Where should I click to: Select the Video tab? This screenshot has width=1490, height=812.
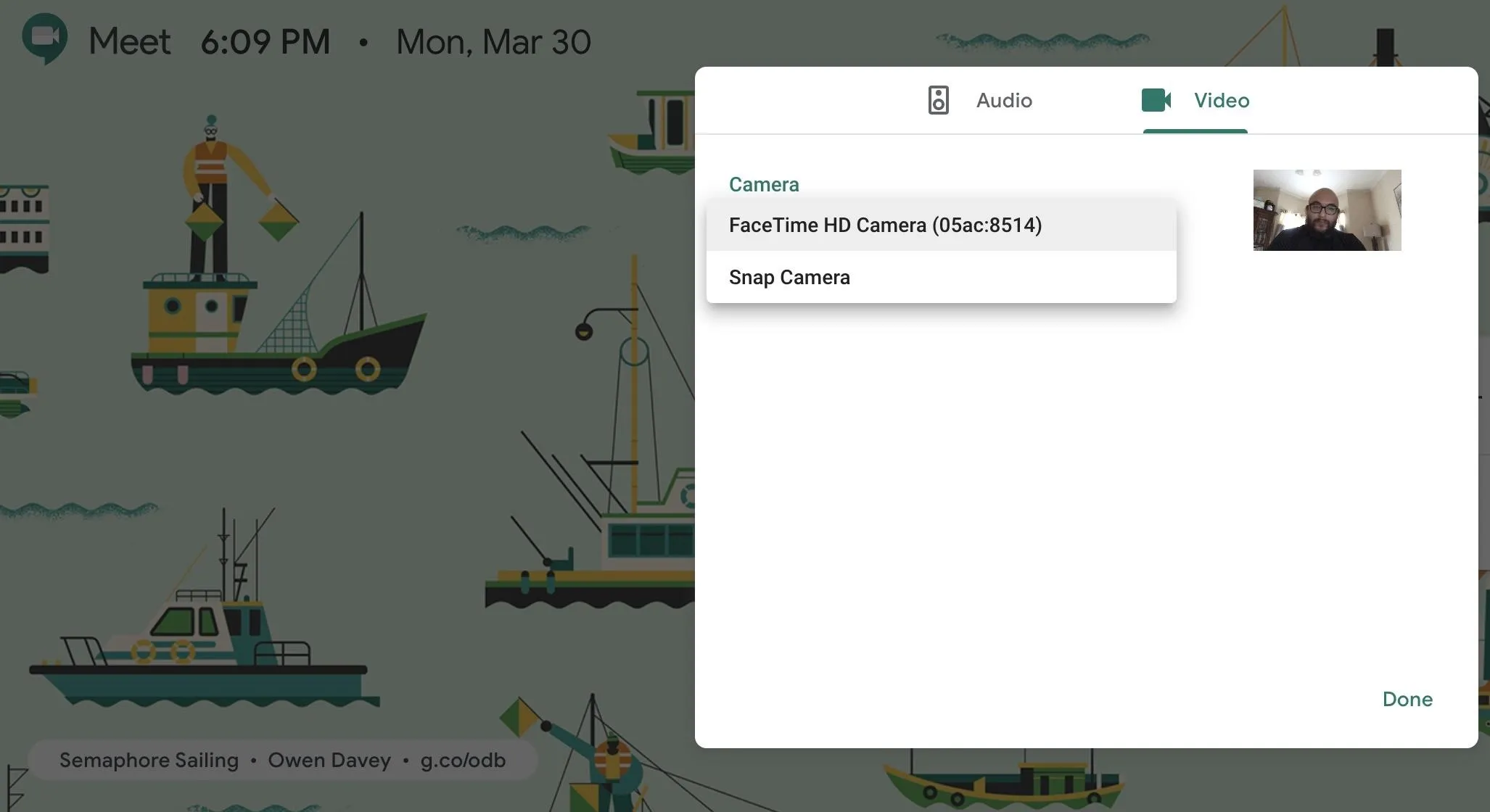(1195, 100)
